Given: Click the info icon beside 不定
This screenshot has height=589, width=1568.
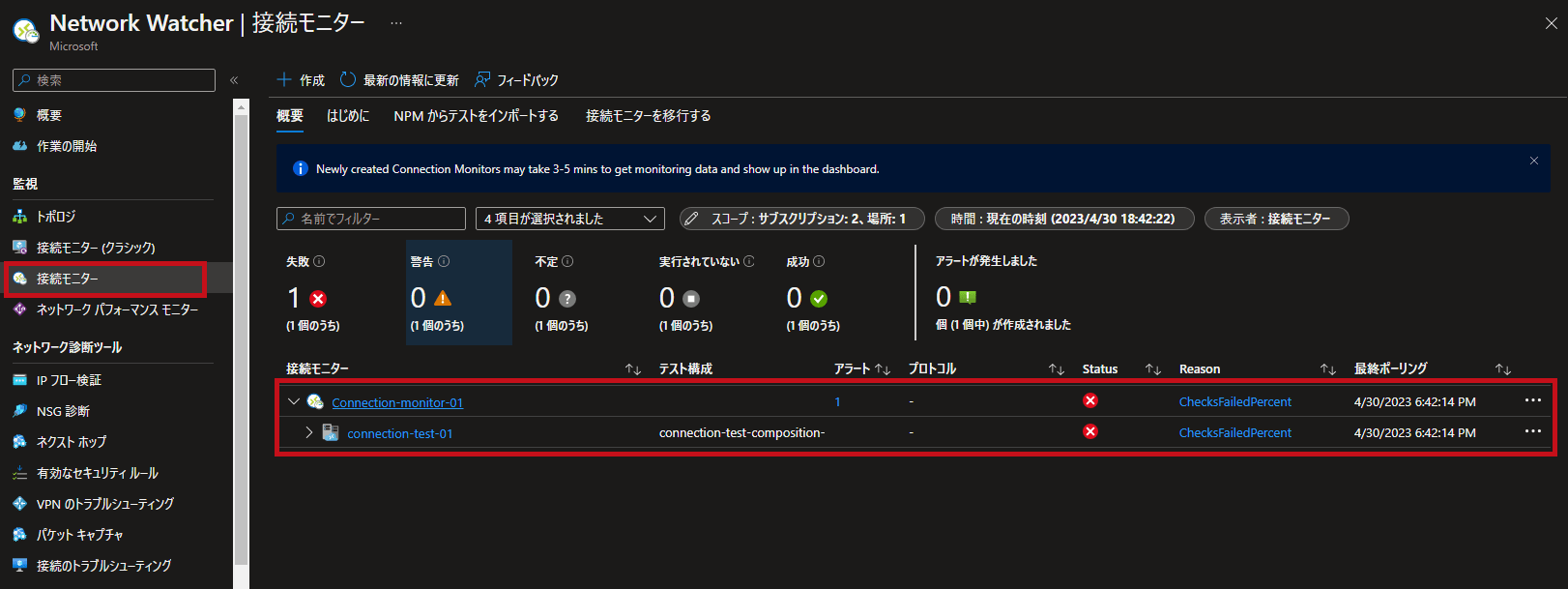Looking at the screenshot, I should click(567, 261).
